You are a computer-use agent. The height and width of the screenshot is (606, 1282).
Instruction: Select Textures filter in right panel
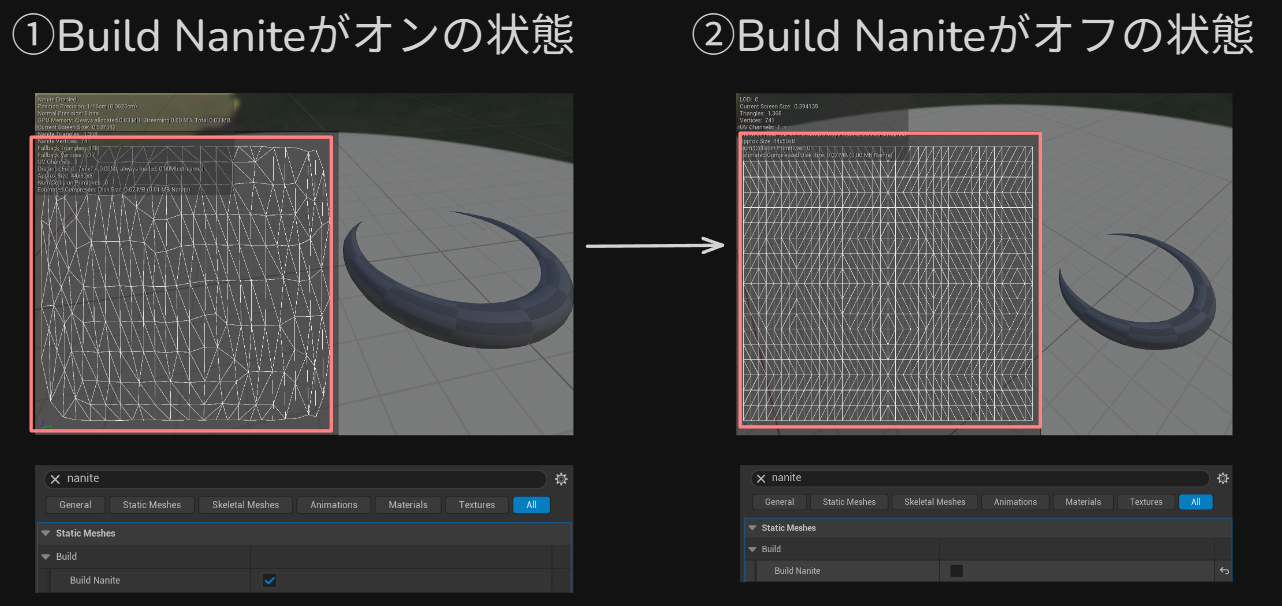coord(1146,502)
